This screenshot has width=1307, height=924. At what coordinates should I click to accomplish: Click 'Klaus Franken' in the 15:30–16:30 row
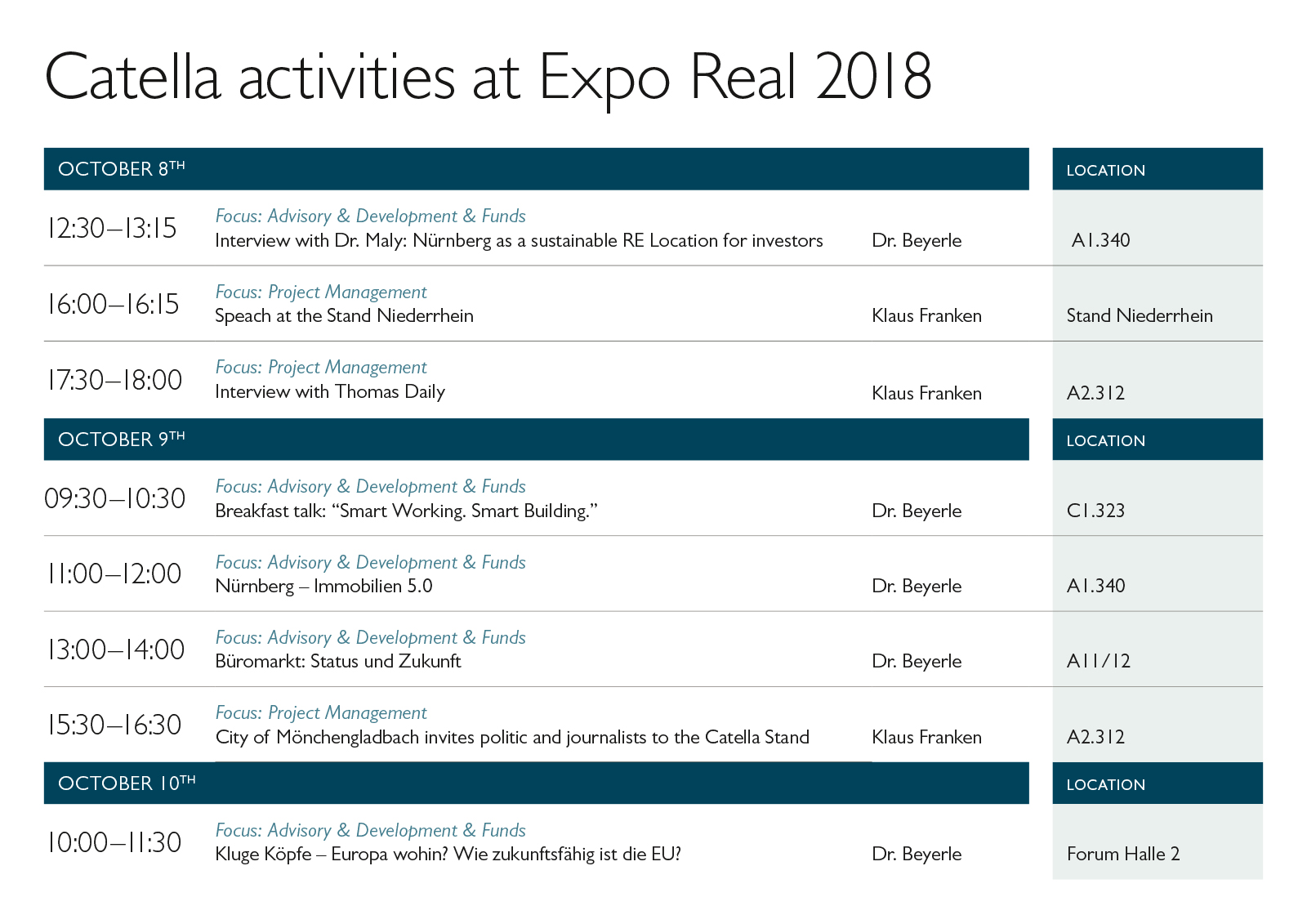click(926, 738)
